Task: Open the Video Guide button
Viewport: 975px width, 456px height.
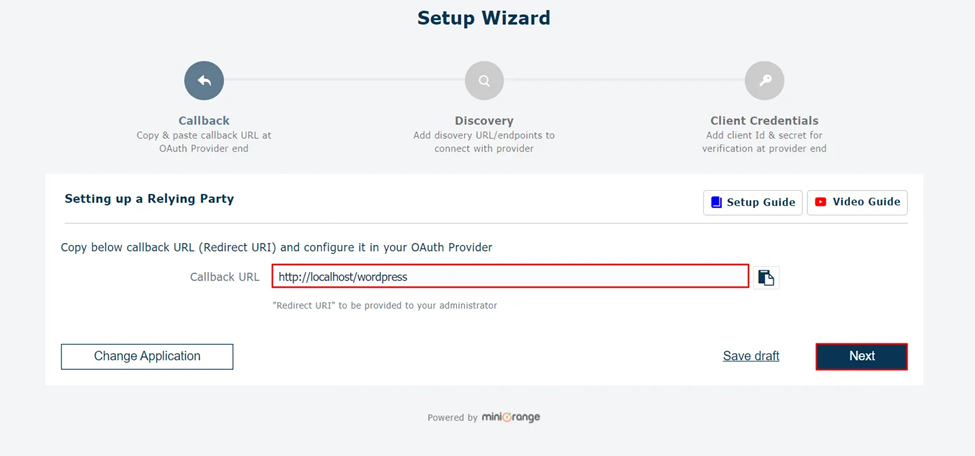Action: pos(857,202)
